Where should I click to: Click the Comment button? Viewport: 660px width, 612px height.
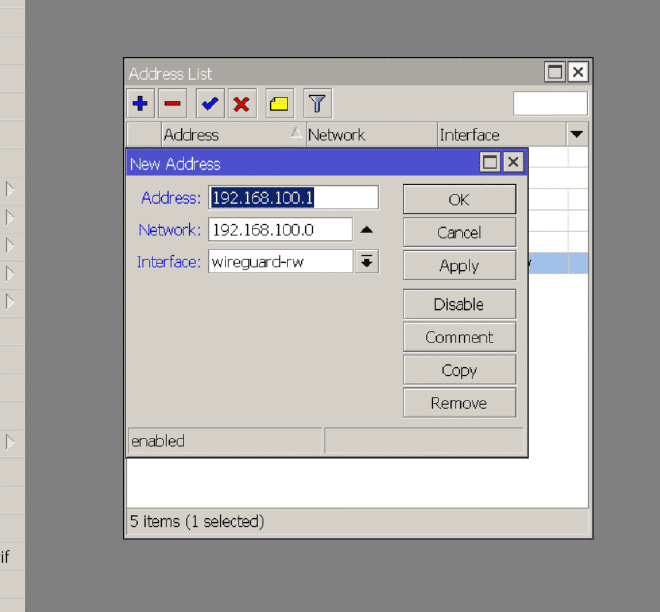click(459, 337)
